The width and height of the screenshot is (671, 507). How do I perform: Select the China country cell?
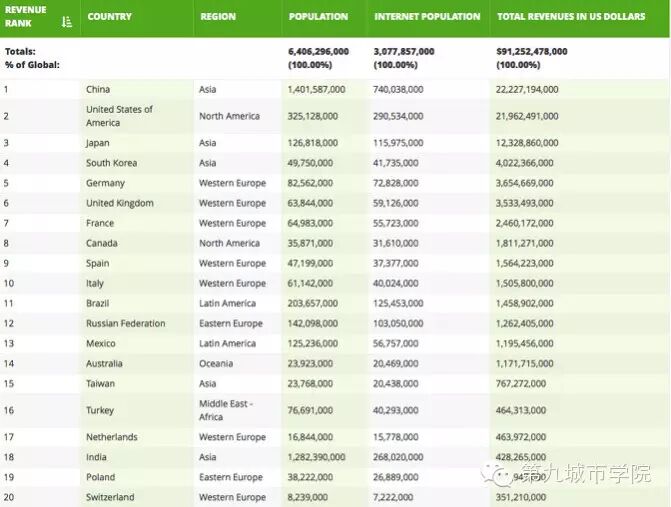tap(98, 90)
